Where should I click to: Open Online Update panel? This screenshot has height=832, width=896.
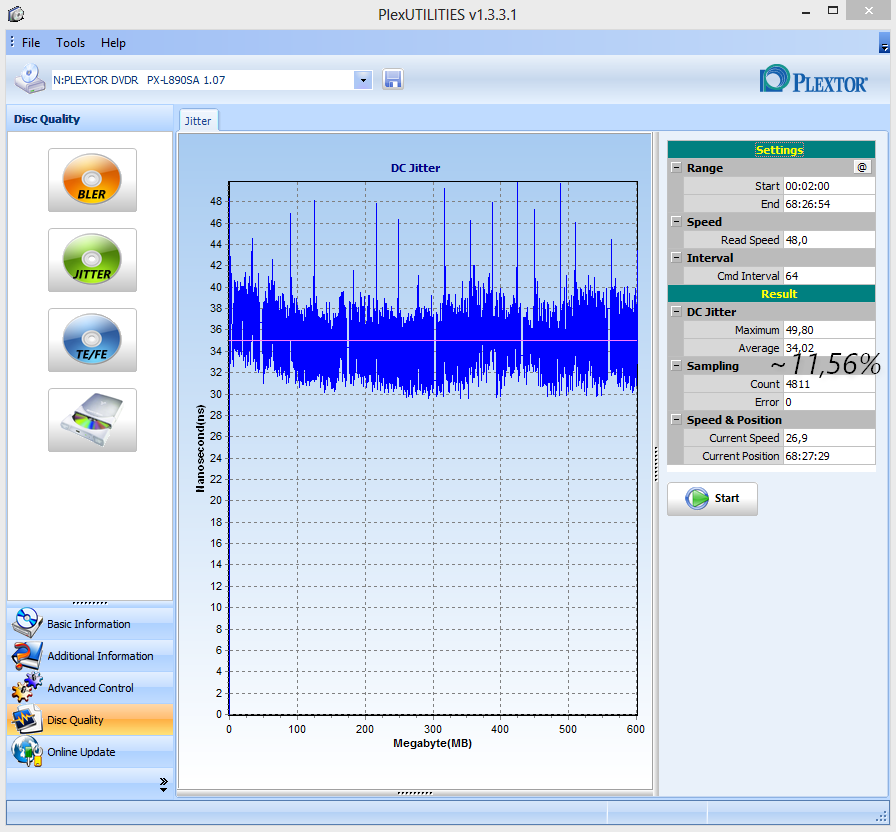(90, 751)
